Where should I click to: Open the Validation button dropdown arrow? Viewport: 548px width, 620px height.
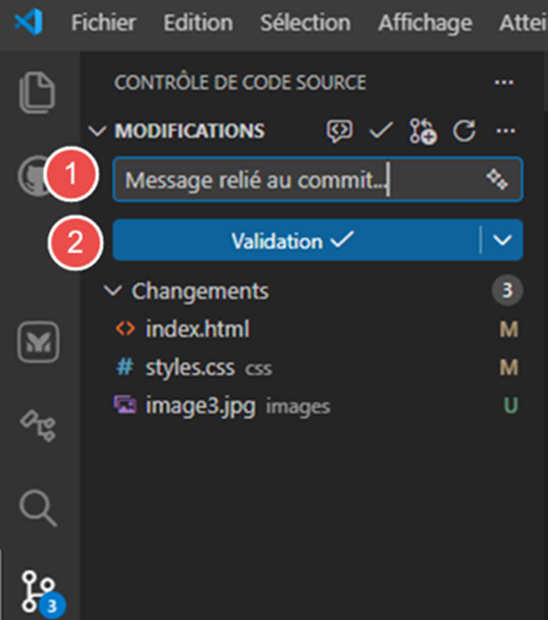point(503,240)
